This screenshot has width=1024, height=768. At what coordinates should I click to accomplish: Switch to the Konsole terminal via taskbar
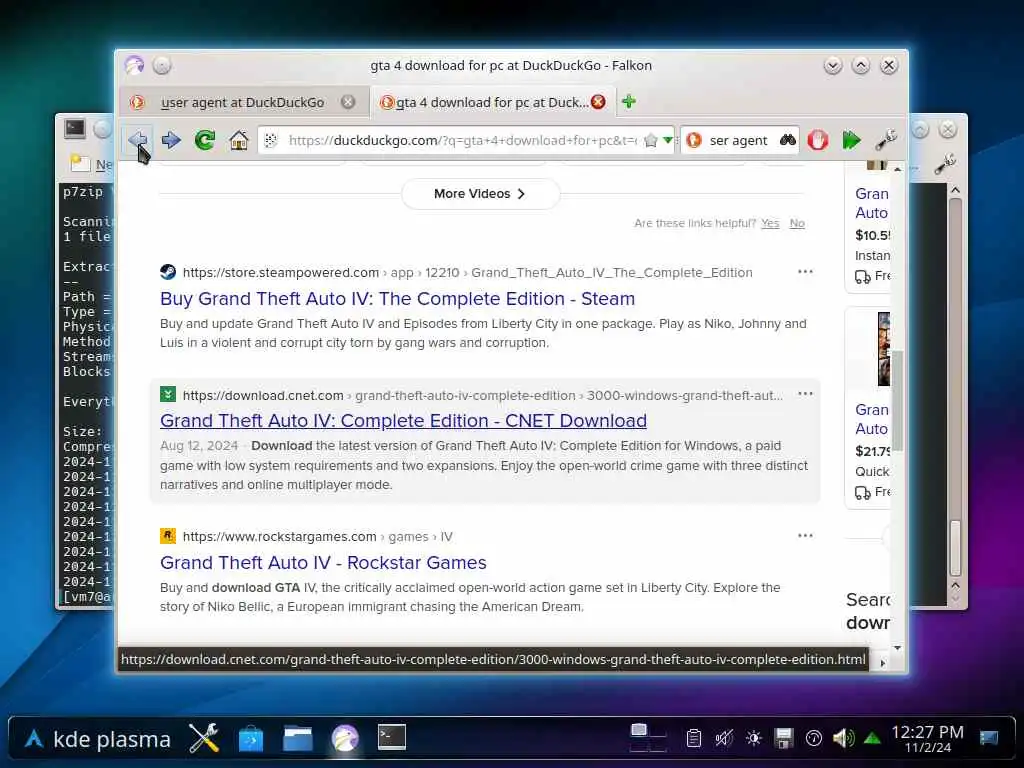click(x=392, y=737)
